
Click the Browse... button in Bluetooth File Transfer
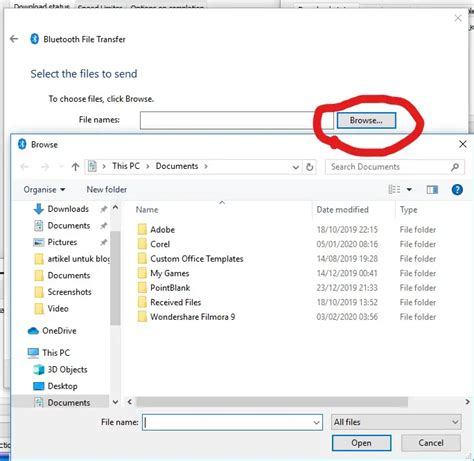pos(366,120)
